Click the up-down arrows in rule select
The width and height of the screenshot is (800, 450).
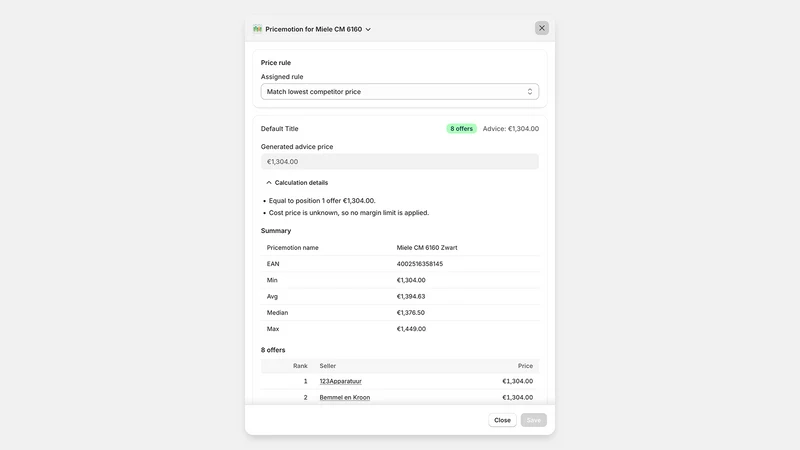[530, 92]
